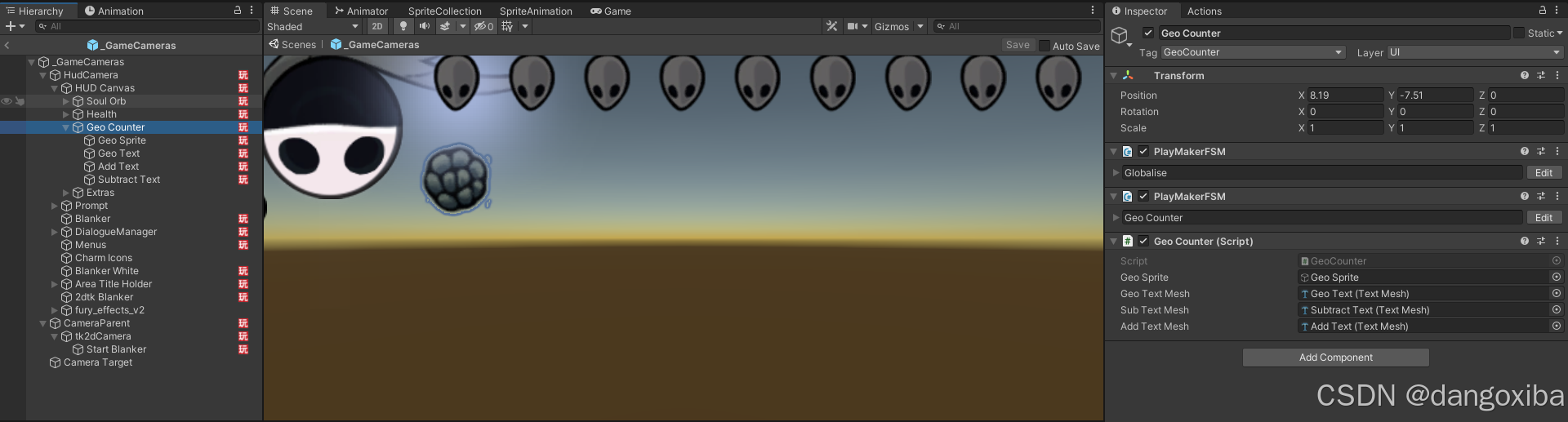Screen dimensions: 1568x422
Task: Disable the Geo Counter PlayMakerFSM checkbox
Action: point(1143,196)
